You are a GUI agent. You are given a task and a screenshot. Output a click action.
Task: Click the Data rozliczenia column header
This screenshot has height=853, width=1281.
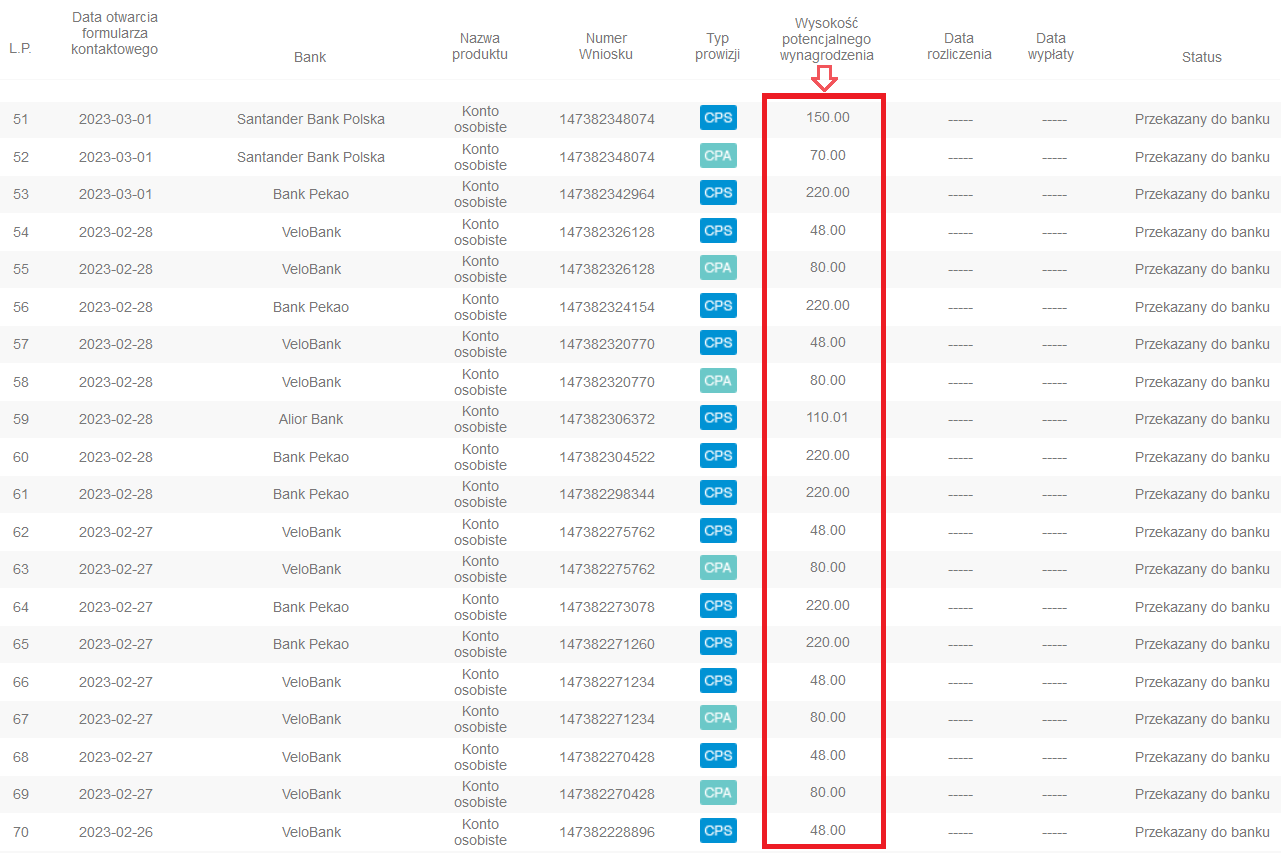pyautogui.click(x=959, y=46)
